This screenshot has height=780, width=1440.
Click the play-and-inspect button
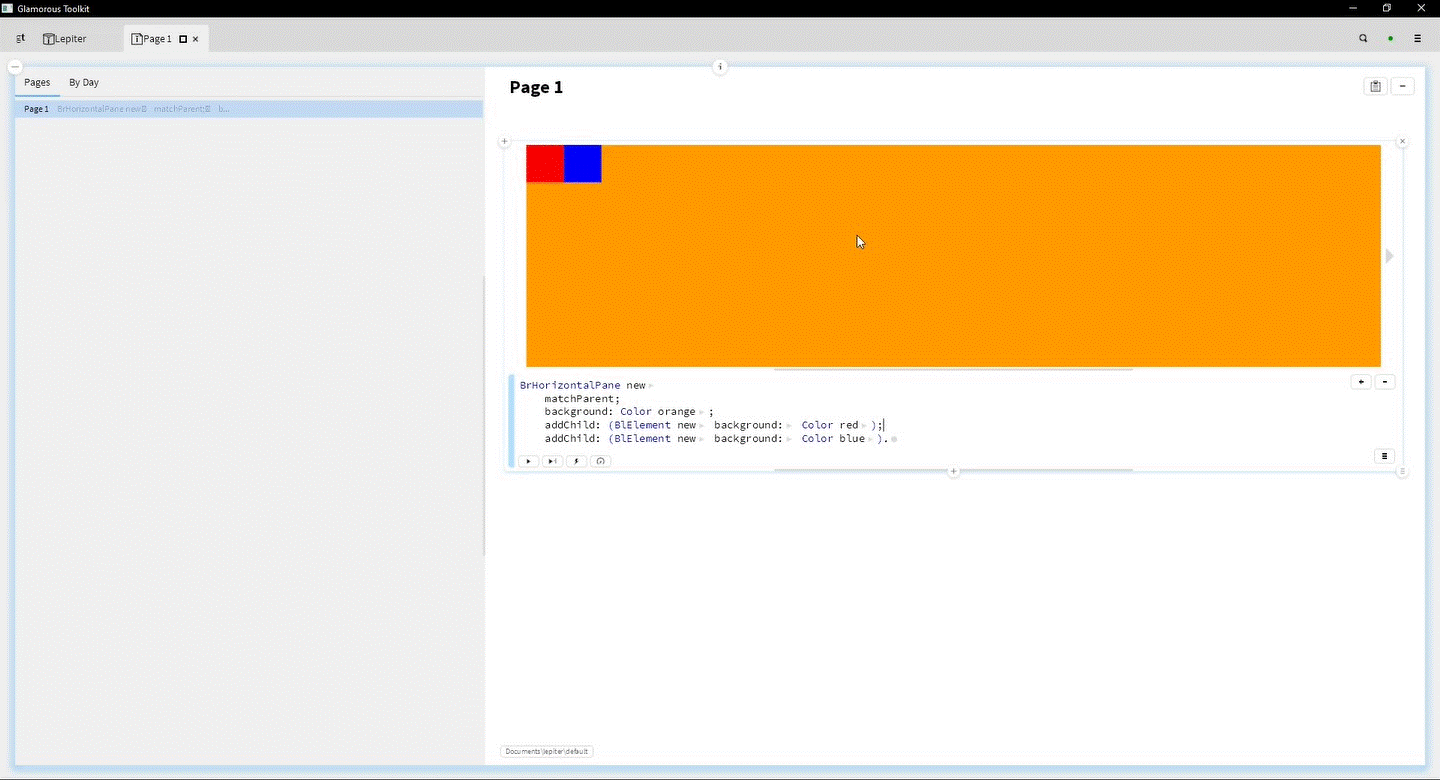552,461
